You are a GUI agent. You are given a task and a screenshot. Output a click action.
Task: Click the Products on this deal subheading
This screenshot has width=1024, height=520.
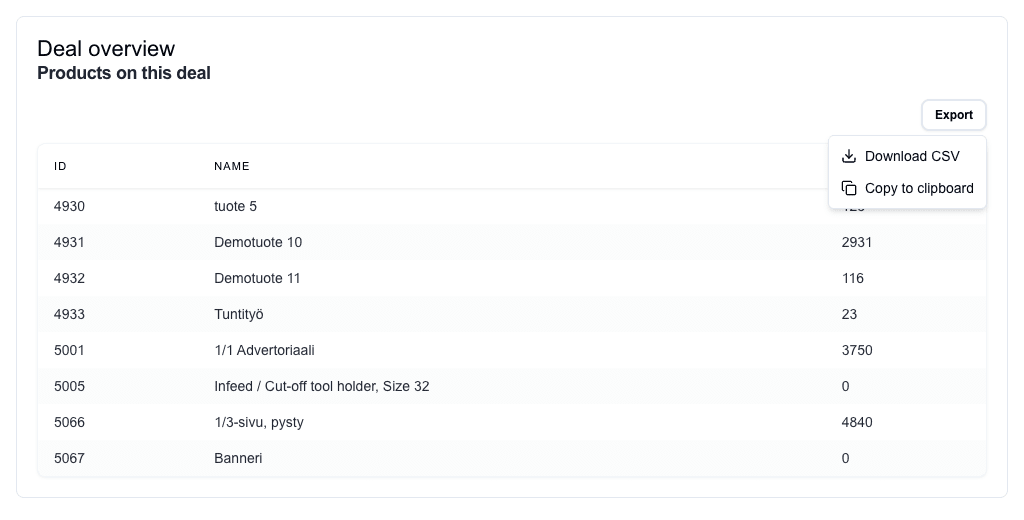coord(124,73)
